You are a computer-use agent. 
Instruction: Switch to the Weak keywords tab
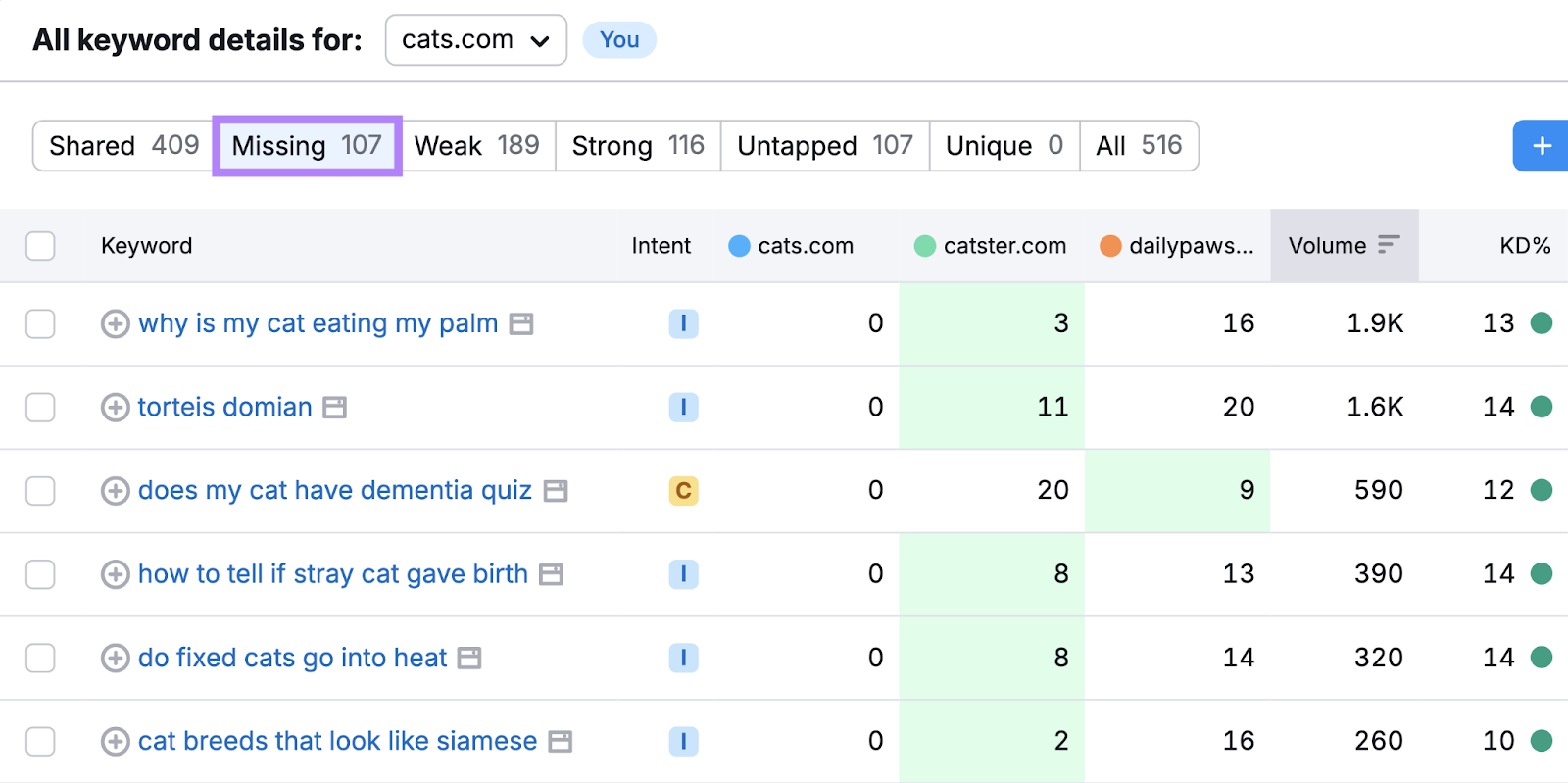coord(477,146)
